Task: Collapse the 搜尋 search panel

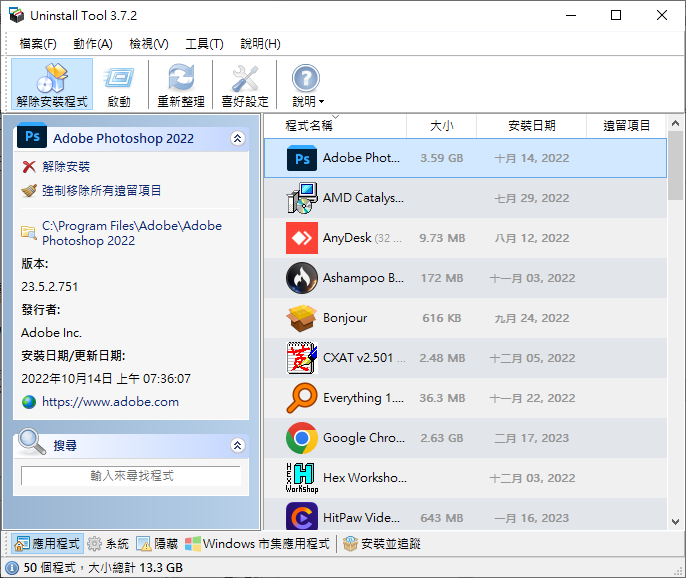Action: point(238,445)
